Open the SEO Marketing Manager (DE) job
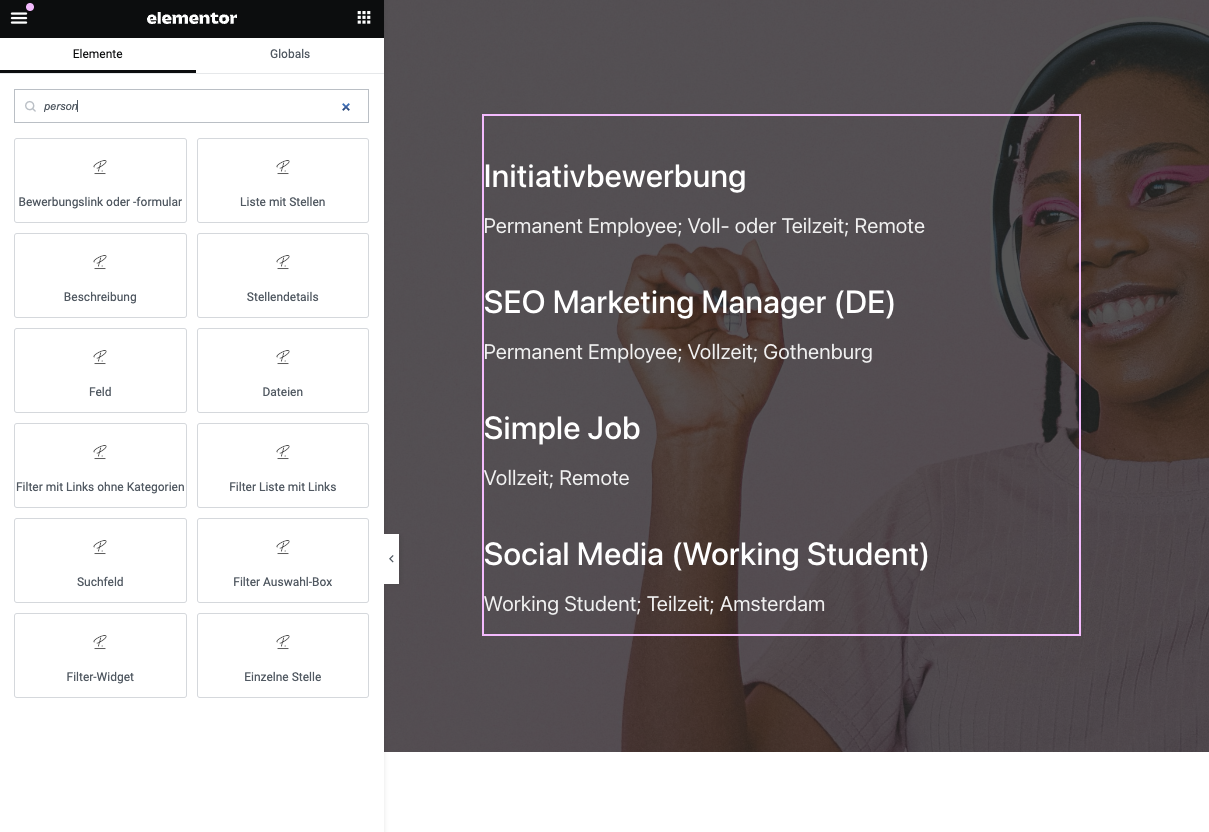Screen dimensions: 1209x832 point(689,302)
